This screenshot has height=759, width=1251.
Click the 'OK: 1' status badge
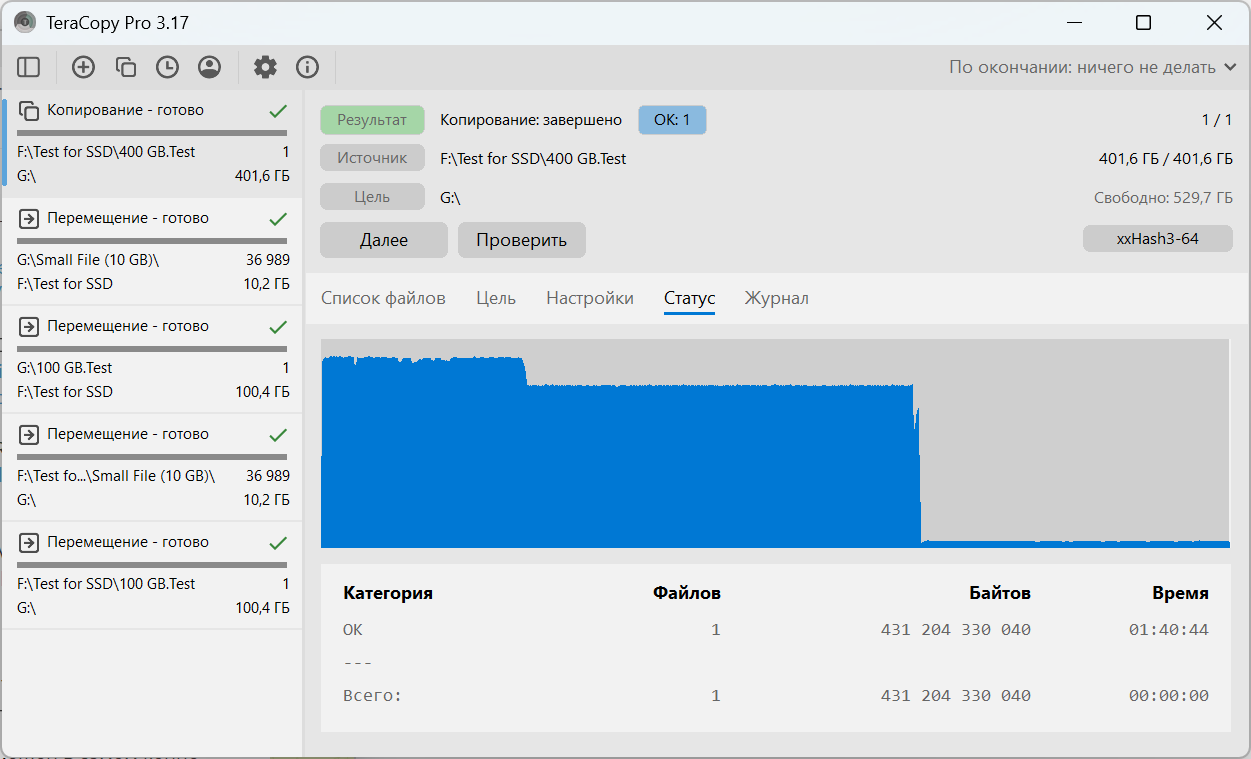pyautogui.click(x=672, y=120)
